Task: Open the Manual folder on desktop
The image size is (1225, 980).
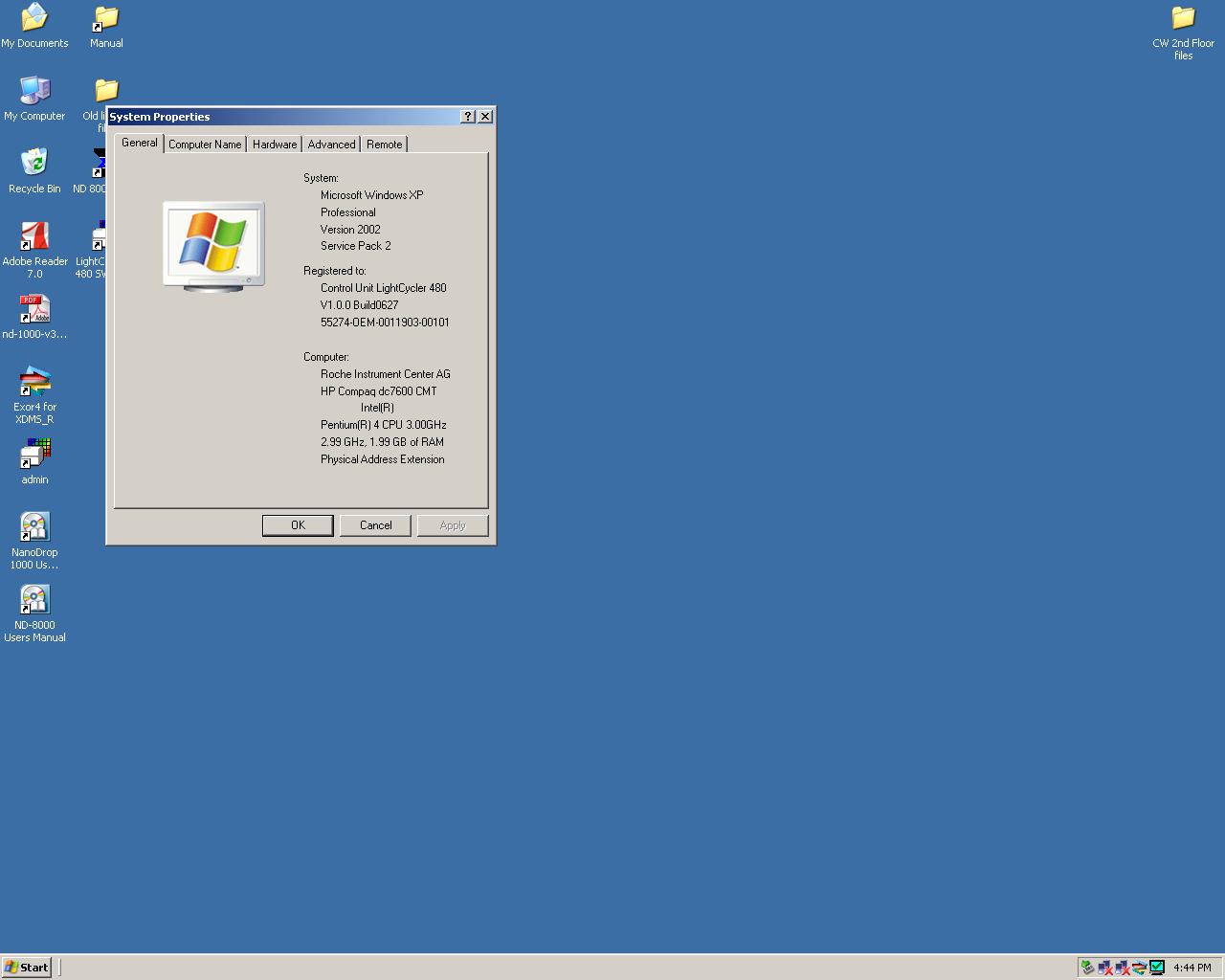Action: pos(106,19)
